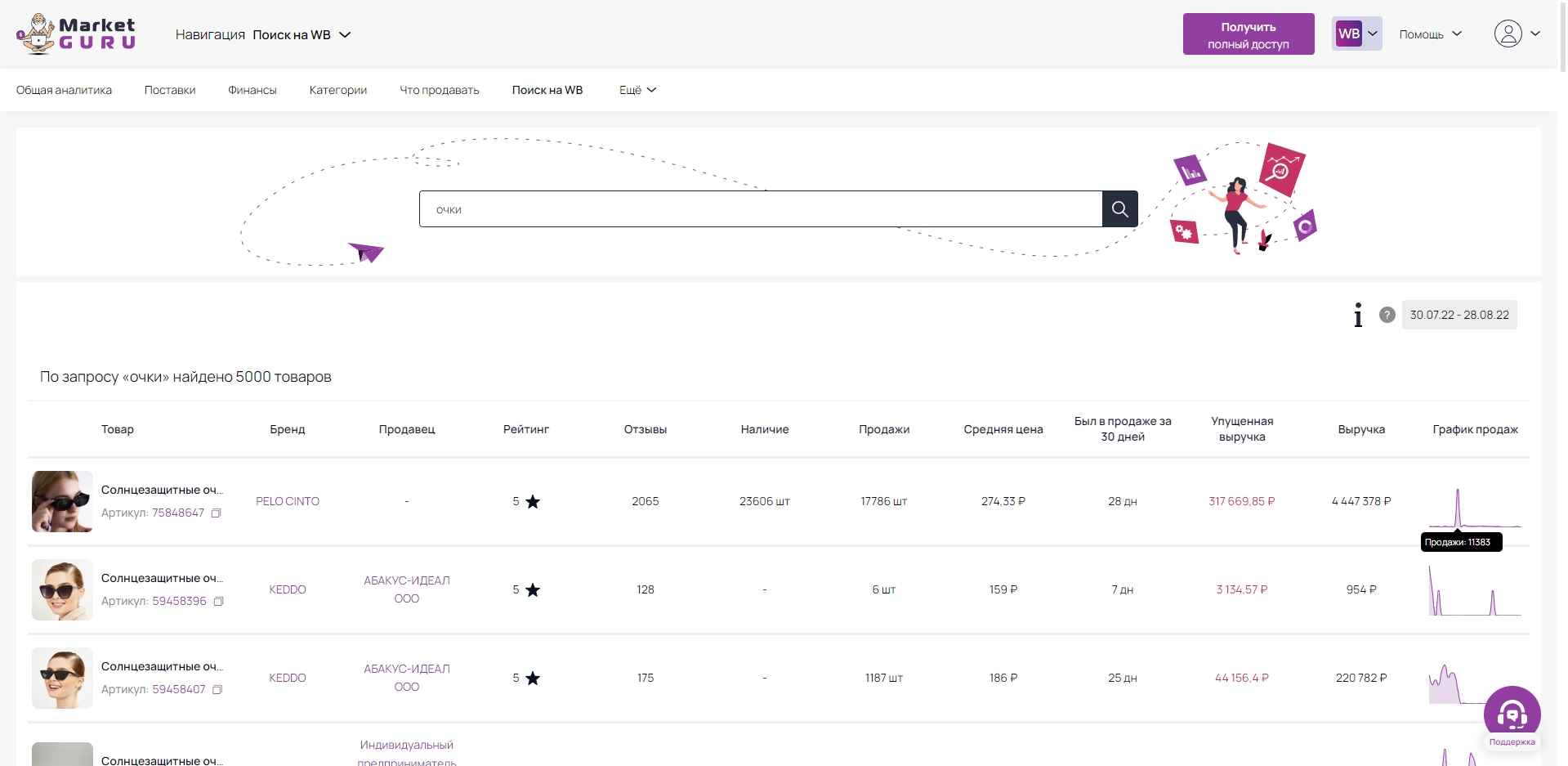Select the Категории tab
This screenshot has width=1568, height=766.
[x=338, y=90]
